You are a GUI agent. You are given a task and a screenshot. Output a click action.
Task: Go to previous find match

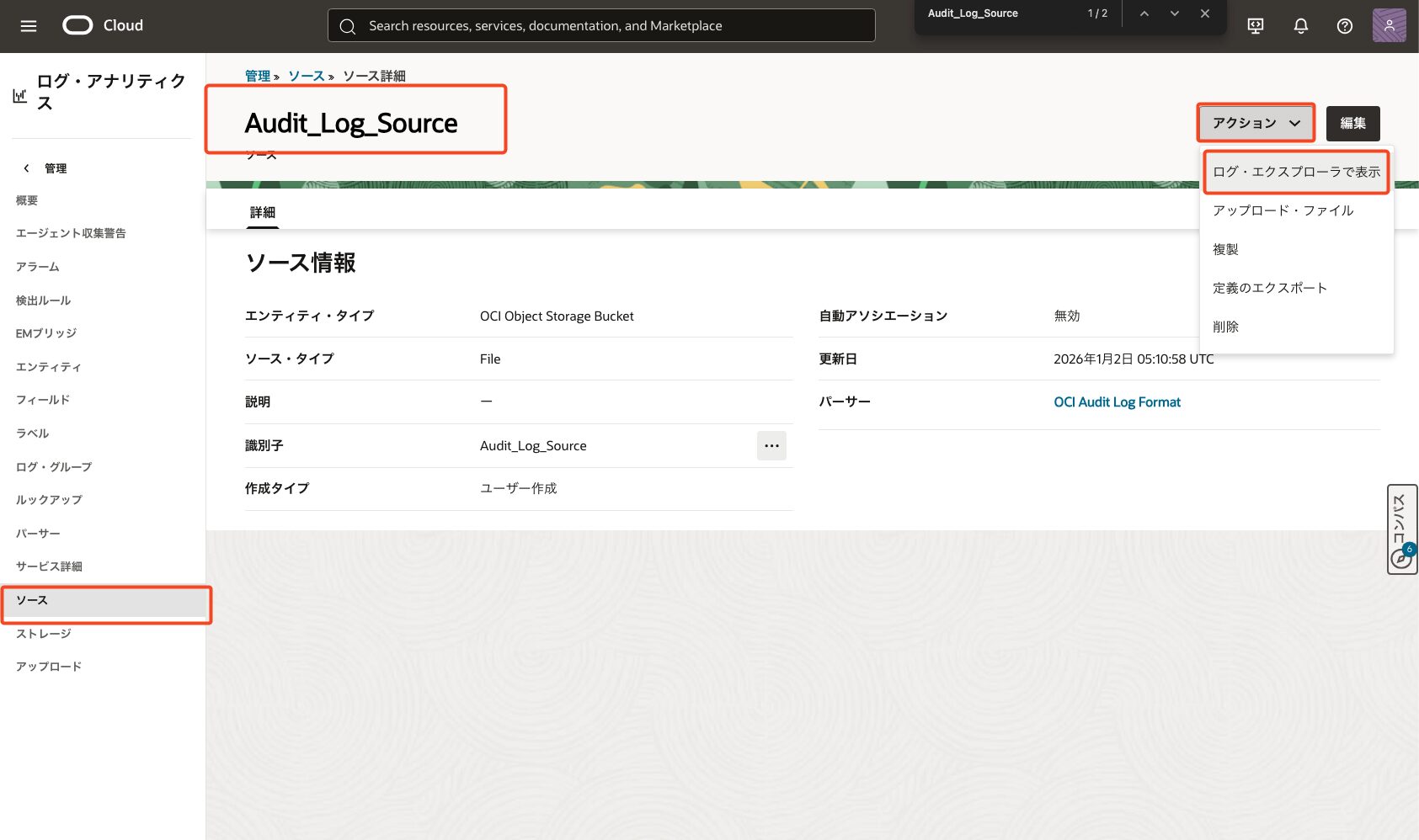(1144, 13)
